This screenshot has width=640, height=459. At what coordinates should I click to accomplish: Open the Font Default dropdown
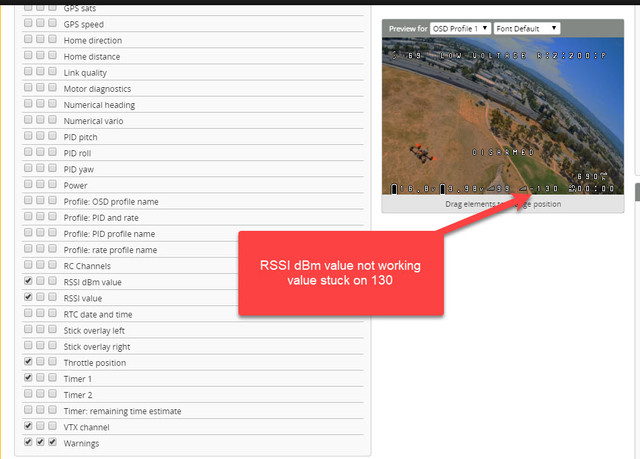coord(527,29)
